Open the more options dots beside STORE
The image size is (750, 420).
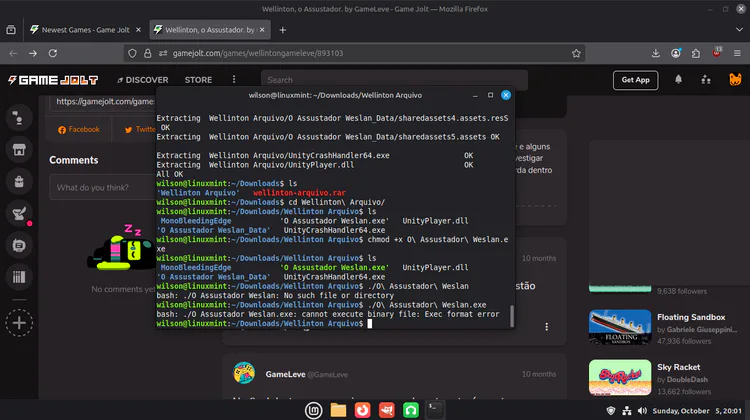234,79
